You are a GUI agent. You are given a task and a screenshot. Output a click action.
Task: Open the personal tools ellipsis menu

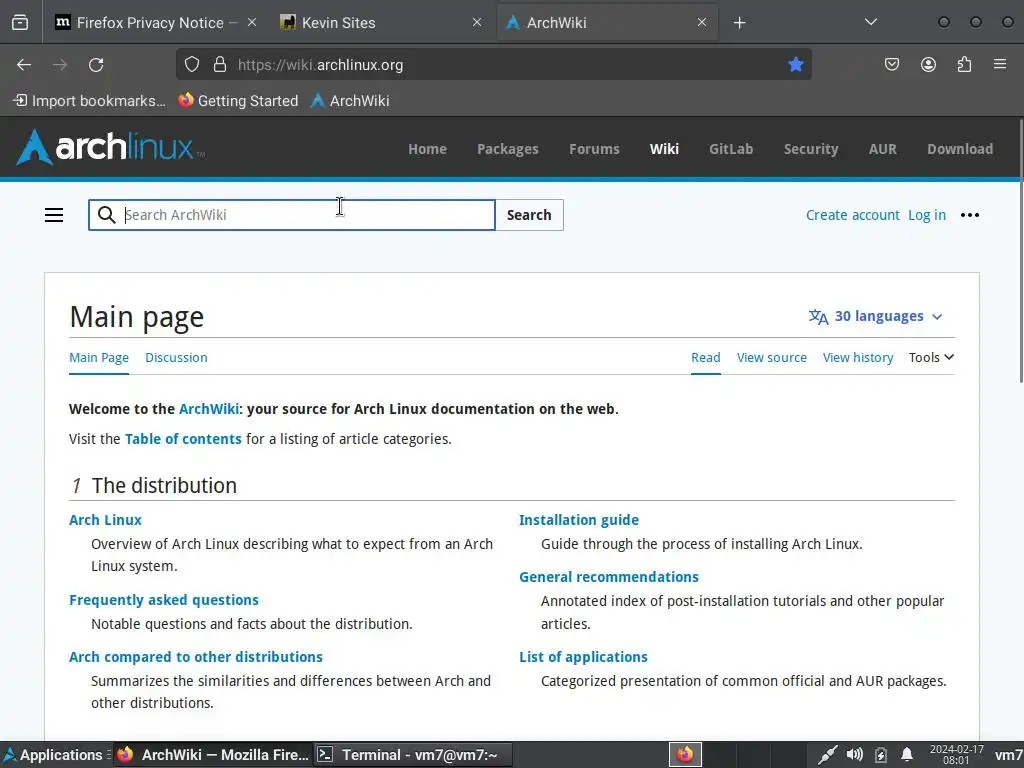coord(970,215)
